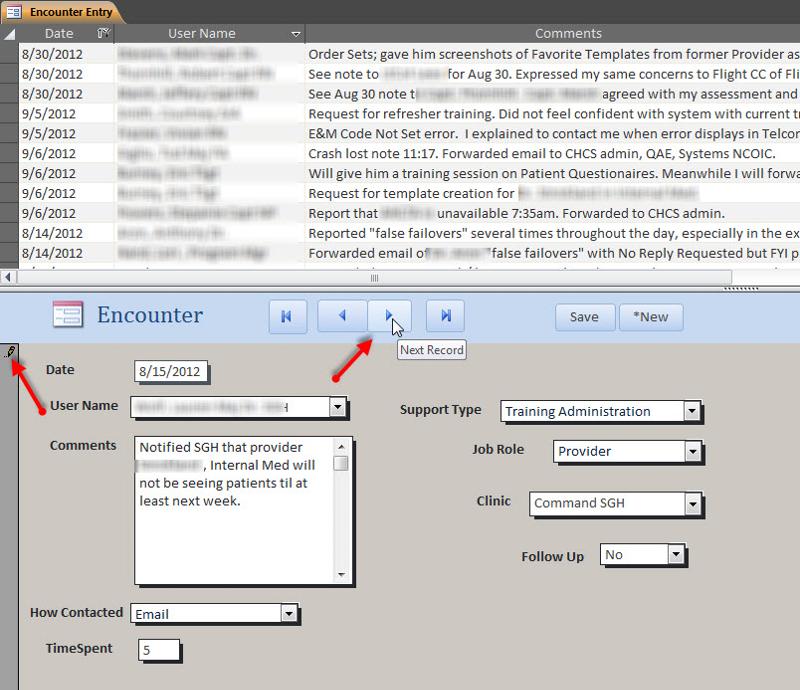This screenshot has width=800, height=690.
Task: Click the datasheet select-all corner triangle
Action: coord(9,33)
